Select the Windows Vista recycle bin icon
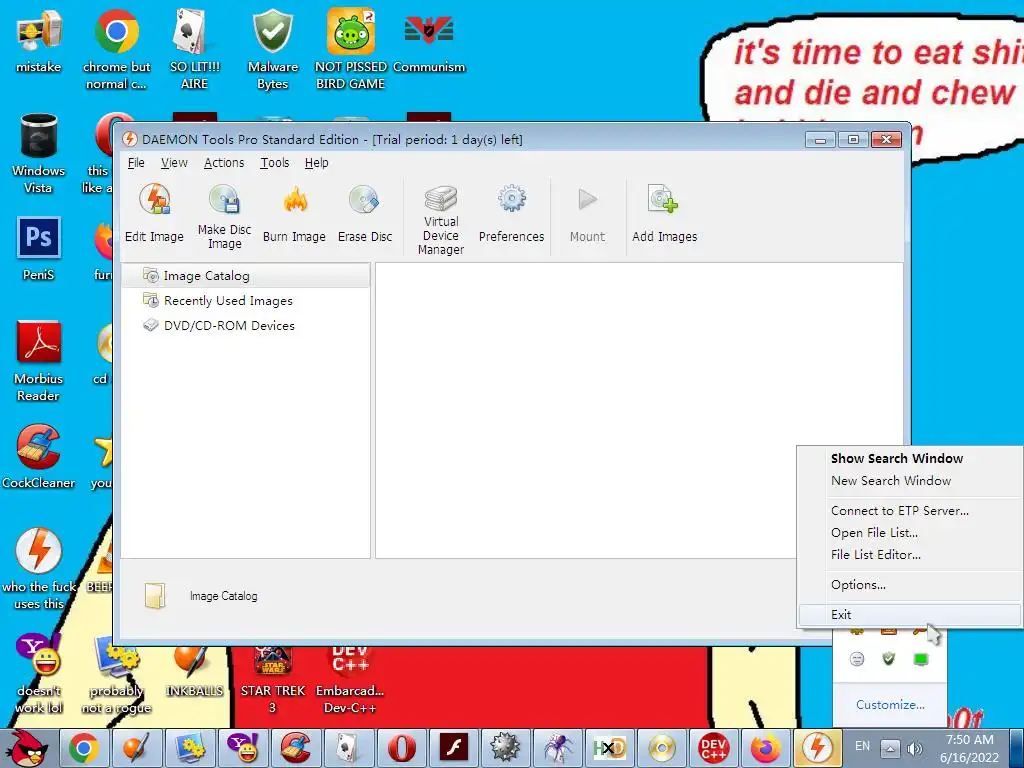The width and height of the screenshot is (1024, 768). [39, 153]
